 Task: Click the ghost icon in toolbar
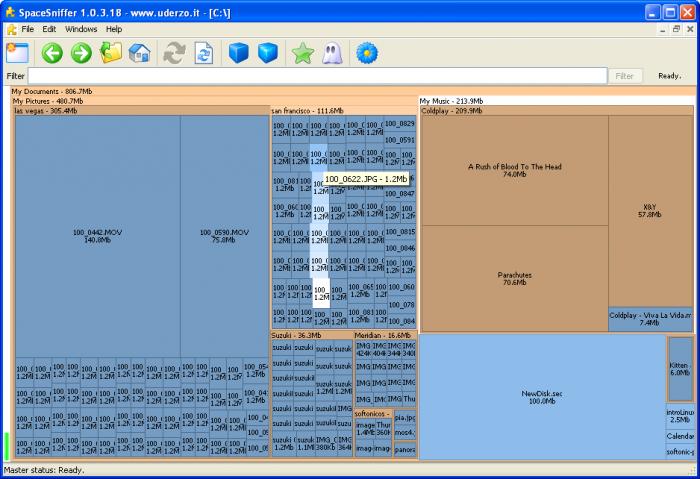[x=332, y=53]
